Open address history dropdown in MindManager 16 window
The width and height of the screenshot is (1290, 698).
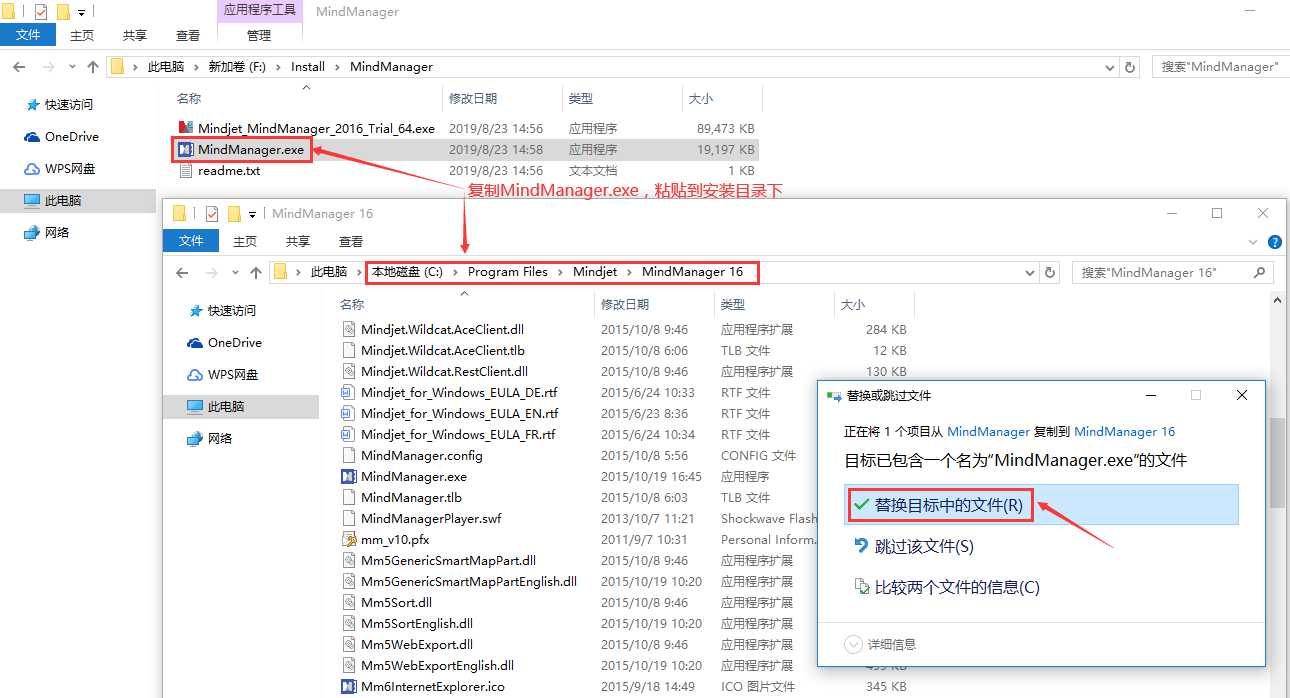tap(1030, 272)
